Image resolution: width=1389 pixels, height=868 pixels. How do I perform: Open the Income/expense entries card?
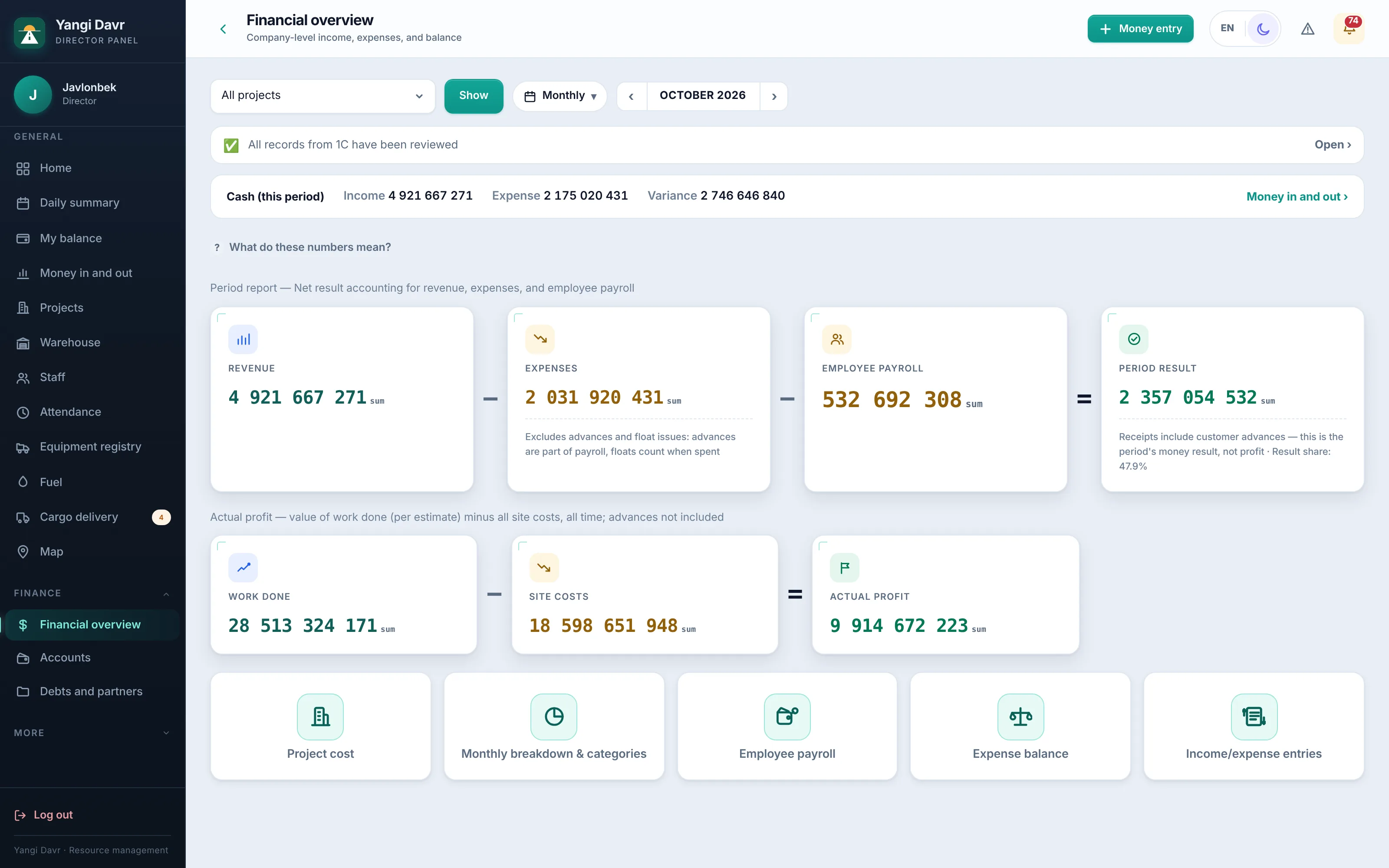[1254, 726]
